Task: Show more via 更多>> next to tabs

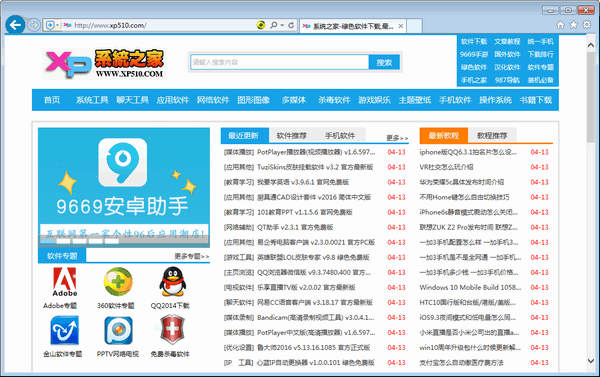Action: [x=397, y=138]
